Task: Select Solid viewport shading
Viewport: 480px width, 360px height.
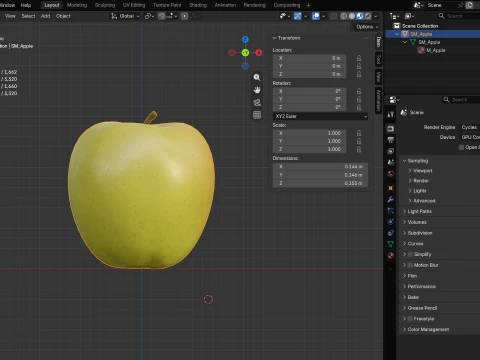Action: click(352, 16)
